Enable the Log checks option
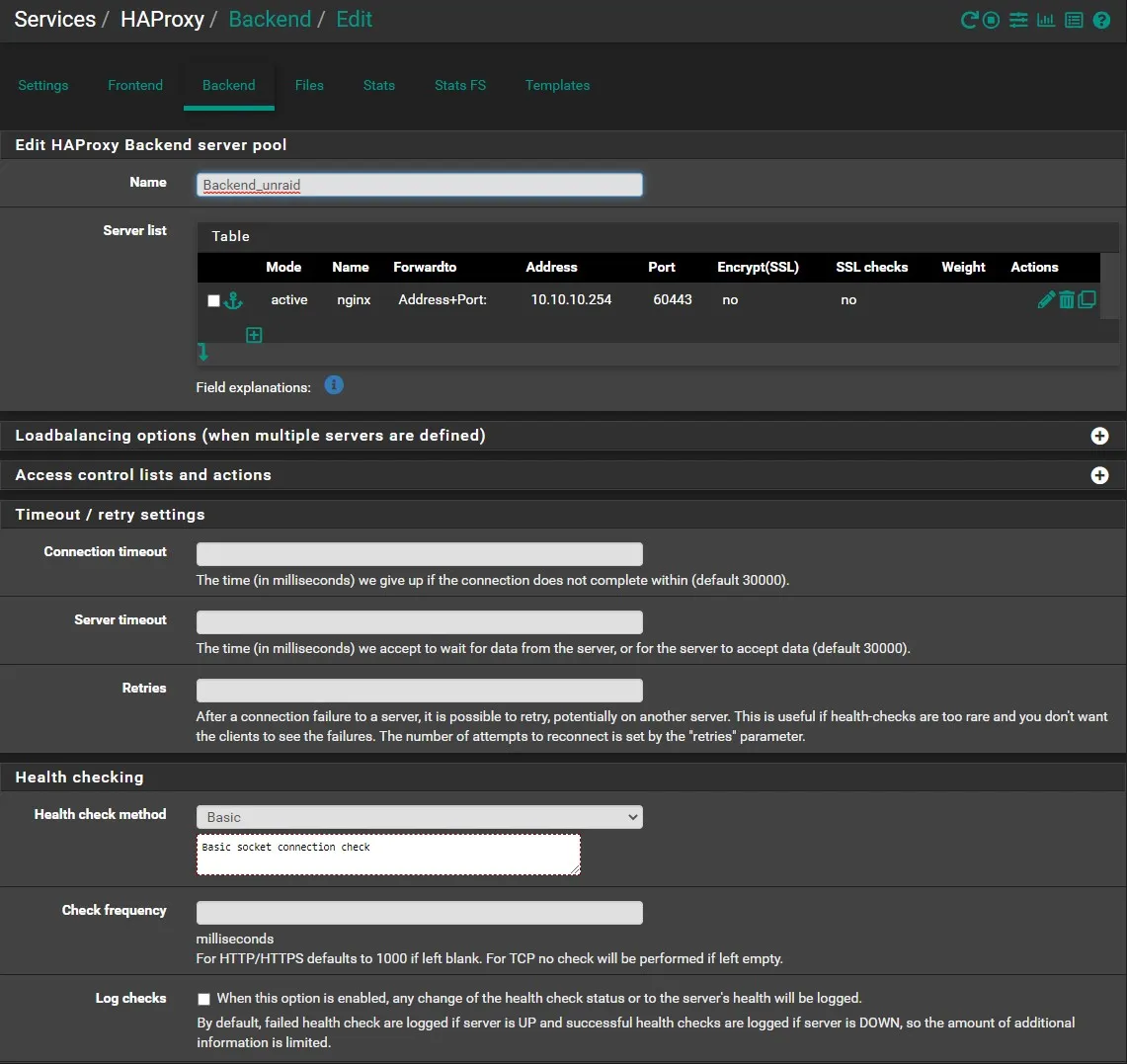Image resolution: width=1127 pixels, height=1064 pixels. tap(203, 999)
